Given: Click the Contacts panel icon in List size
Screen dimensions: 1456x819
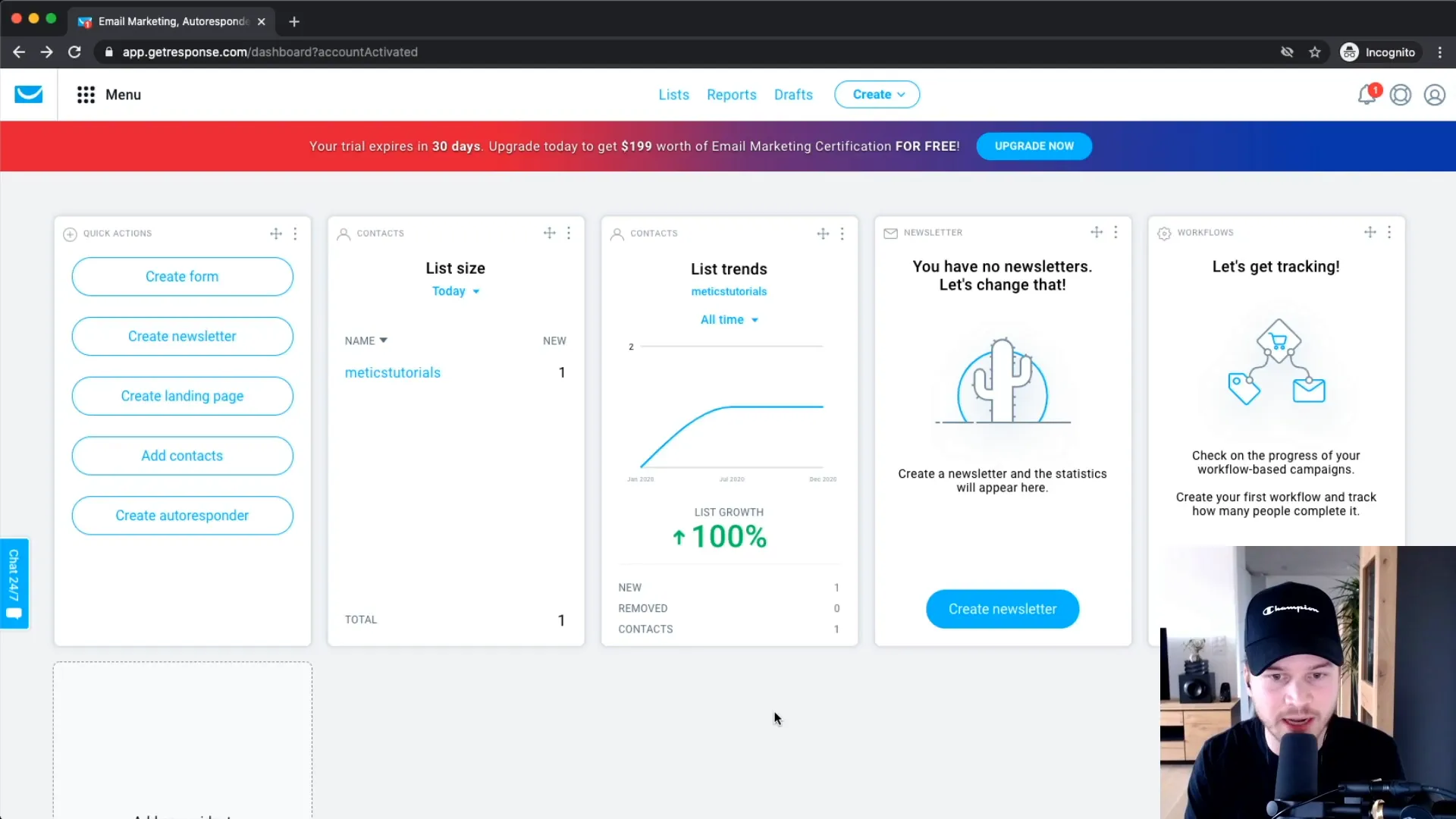Looking at the screenshot, I should tap(344, 232).
